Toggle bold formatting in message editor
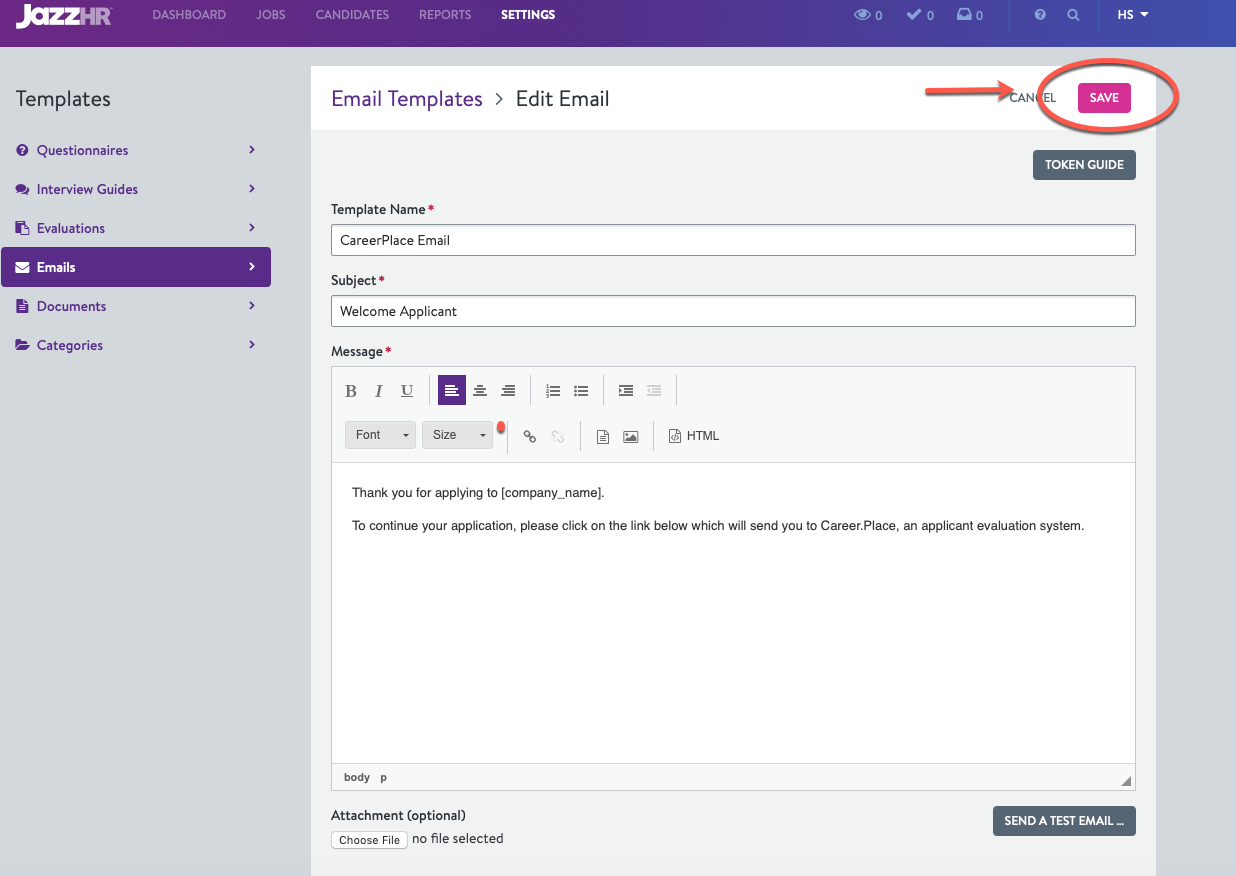Screen dimensions: 1236x876 [351, 391]
